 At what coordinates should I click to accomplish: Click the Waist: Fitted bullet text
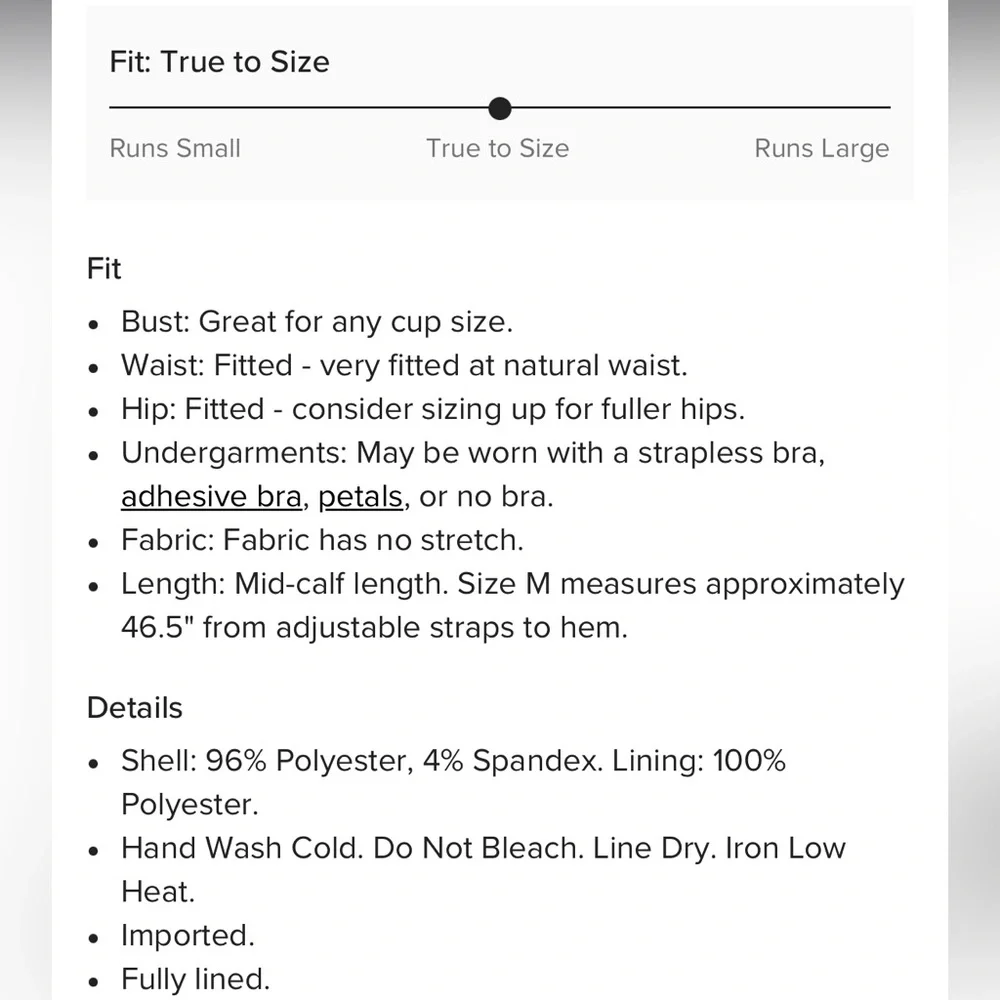[404, 366]
